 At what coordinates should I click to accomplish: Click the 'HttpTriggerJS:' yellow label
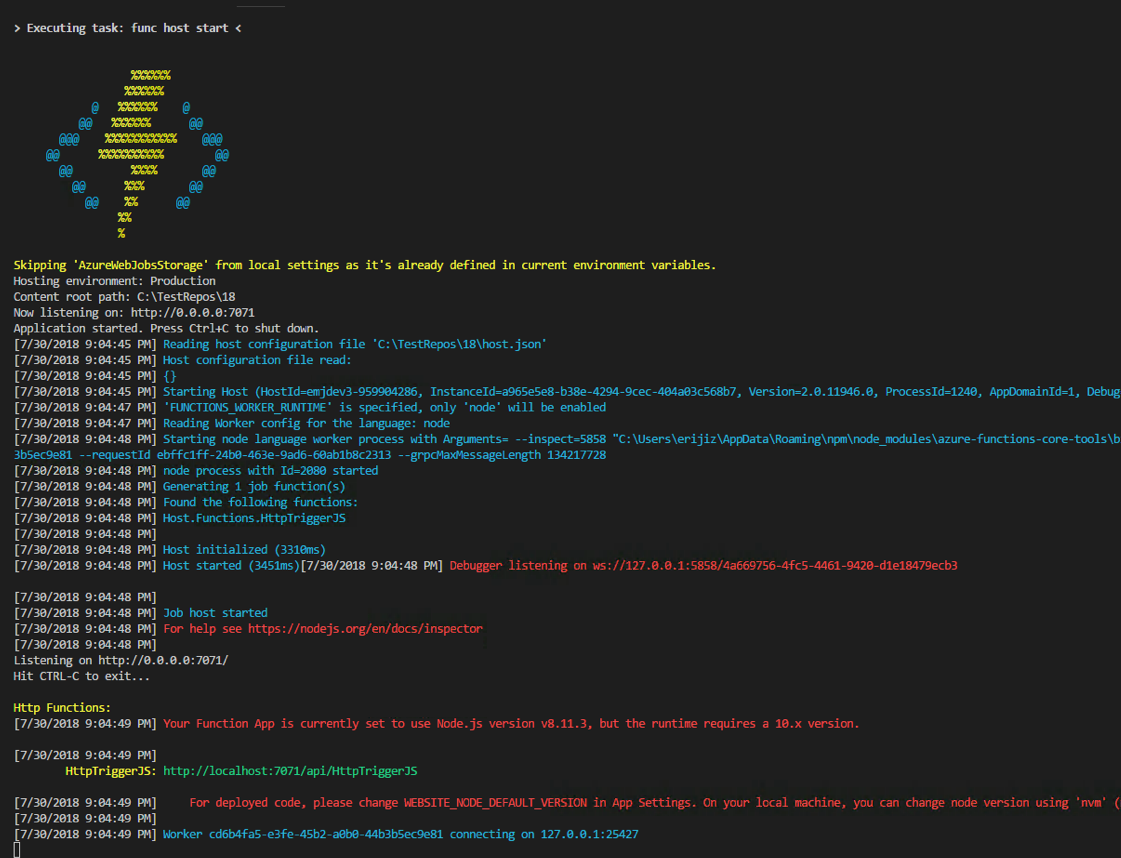click(x=111, y=771)
